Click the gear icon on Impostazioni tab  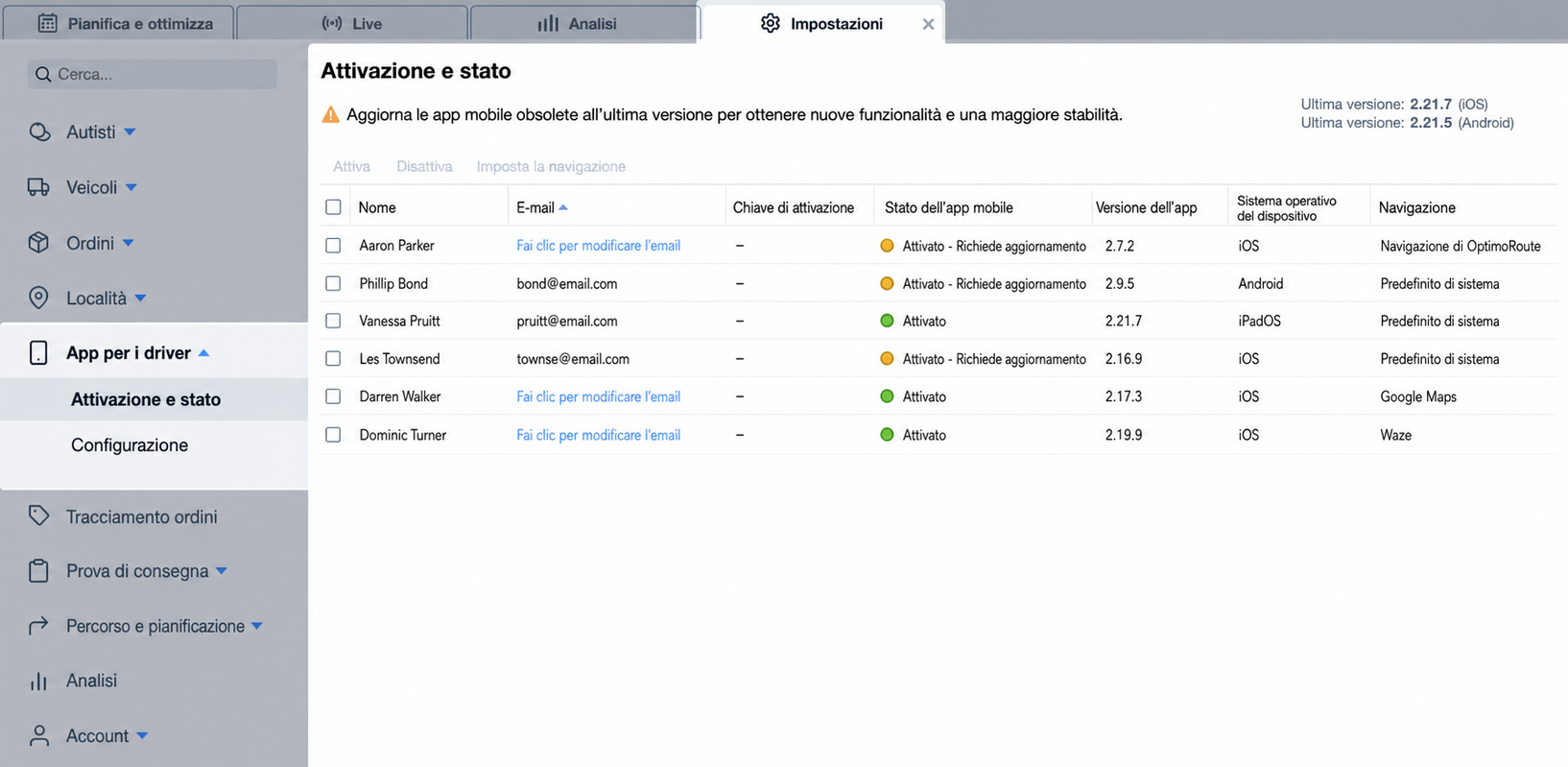[x=771, y=23]
